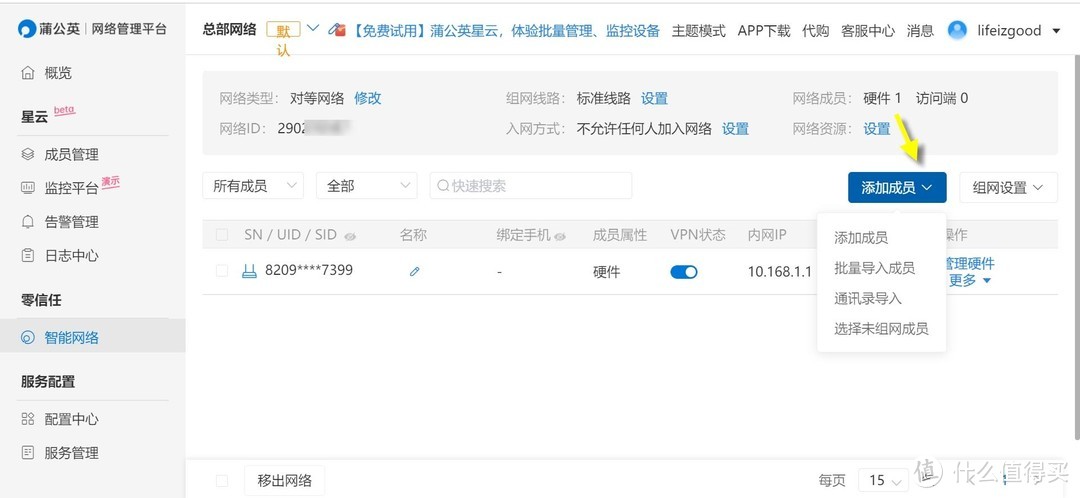Image resolution: width=1080 pixels, height=498 pixels.
Task: Click the 免费试用 蒲公英星云 promo link
Action: pyautogui.click(x=506, y=31)
